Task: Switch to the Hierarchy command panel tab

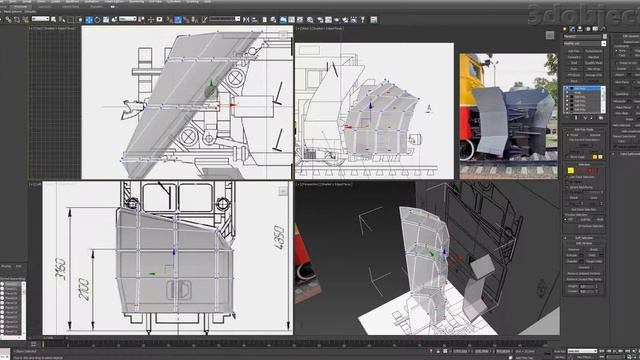Action: click(580, 29)
